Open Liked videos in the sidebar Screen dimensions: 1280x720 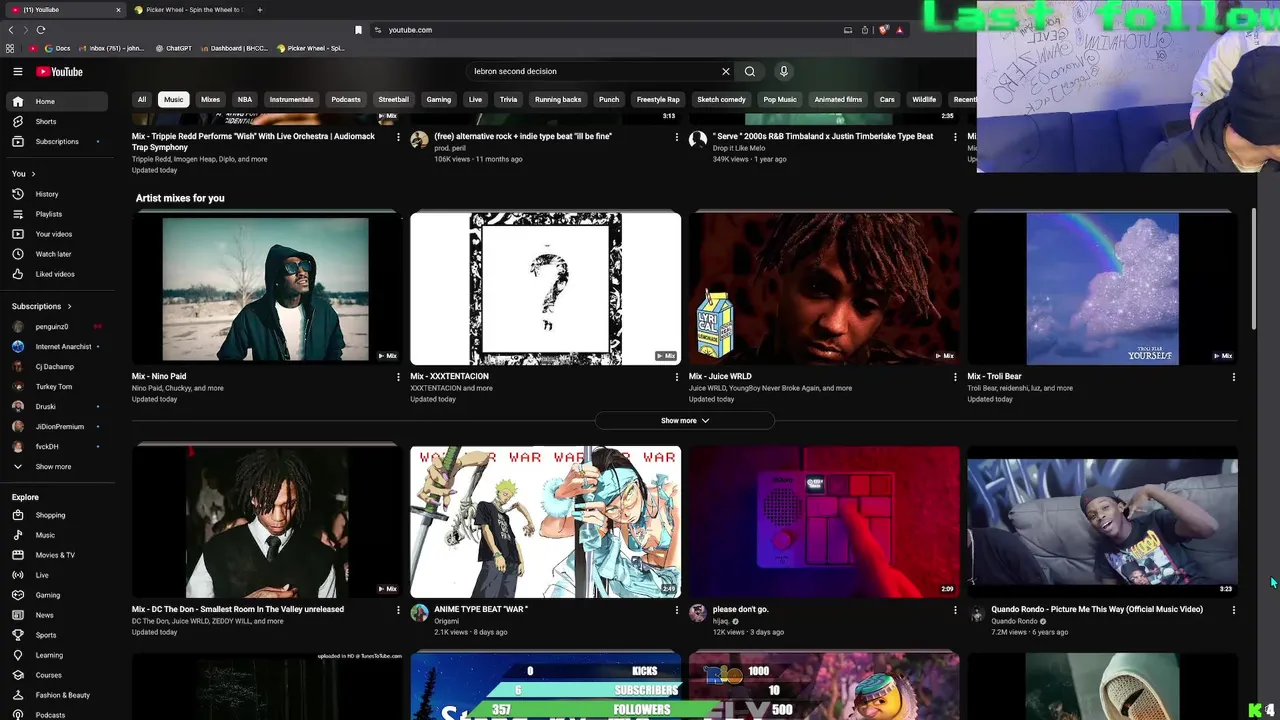pyautogui.click(x=58, y=274)
